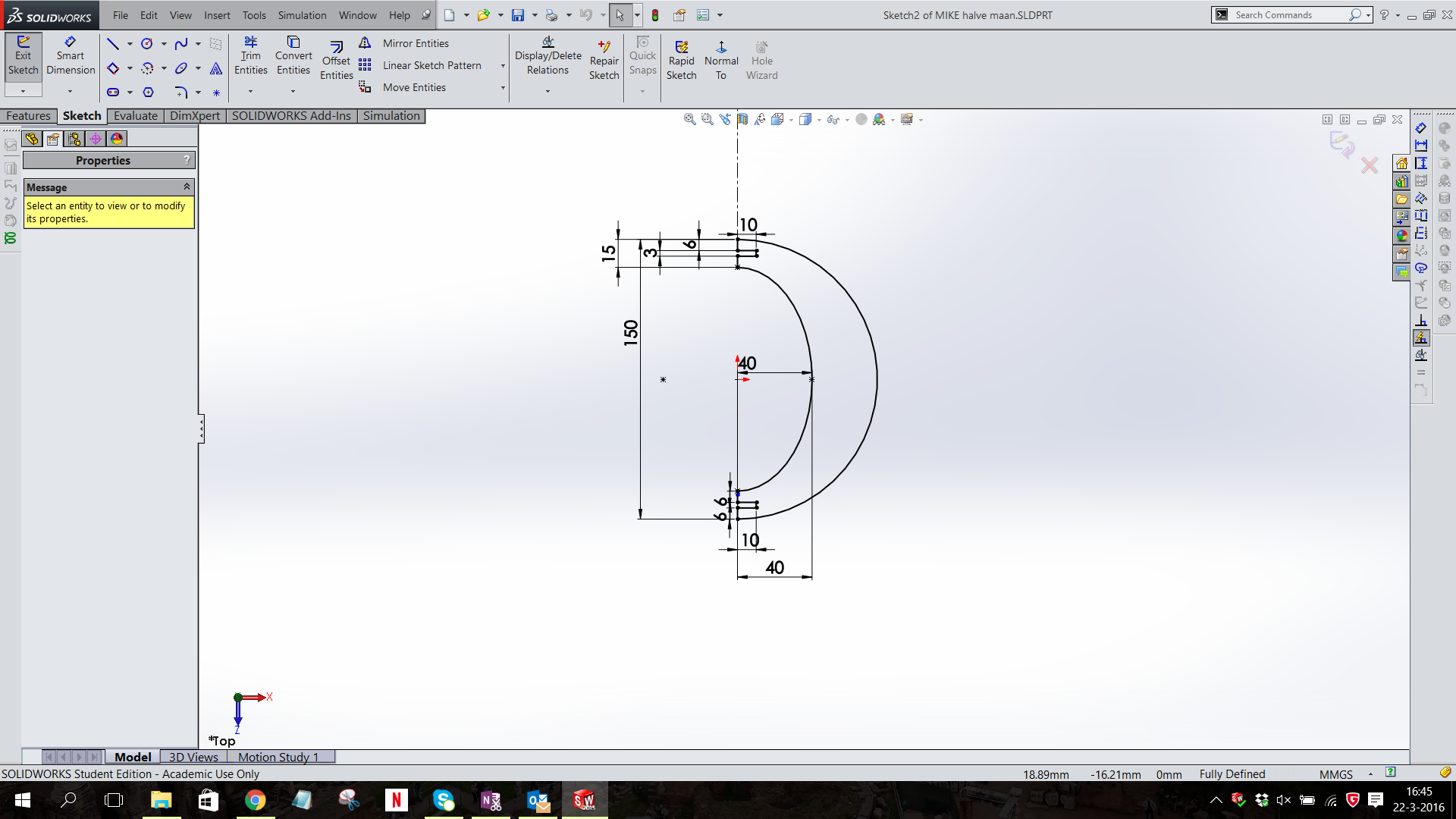Switch to the Features tab

tap(28, 115)
